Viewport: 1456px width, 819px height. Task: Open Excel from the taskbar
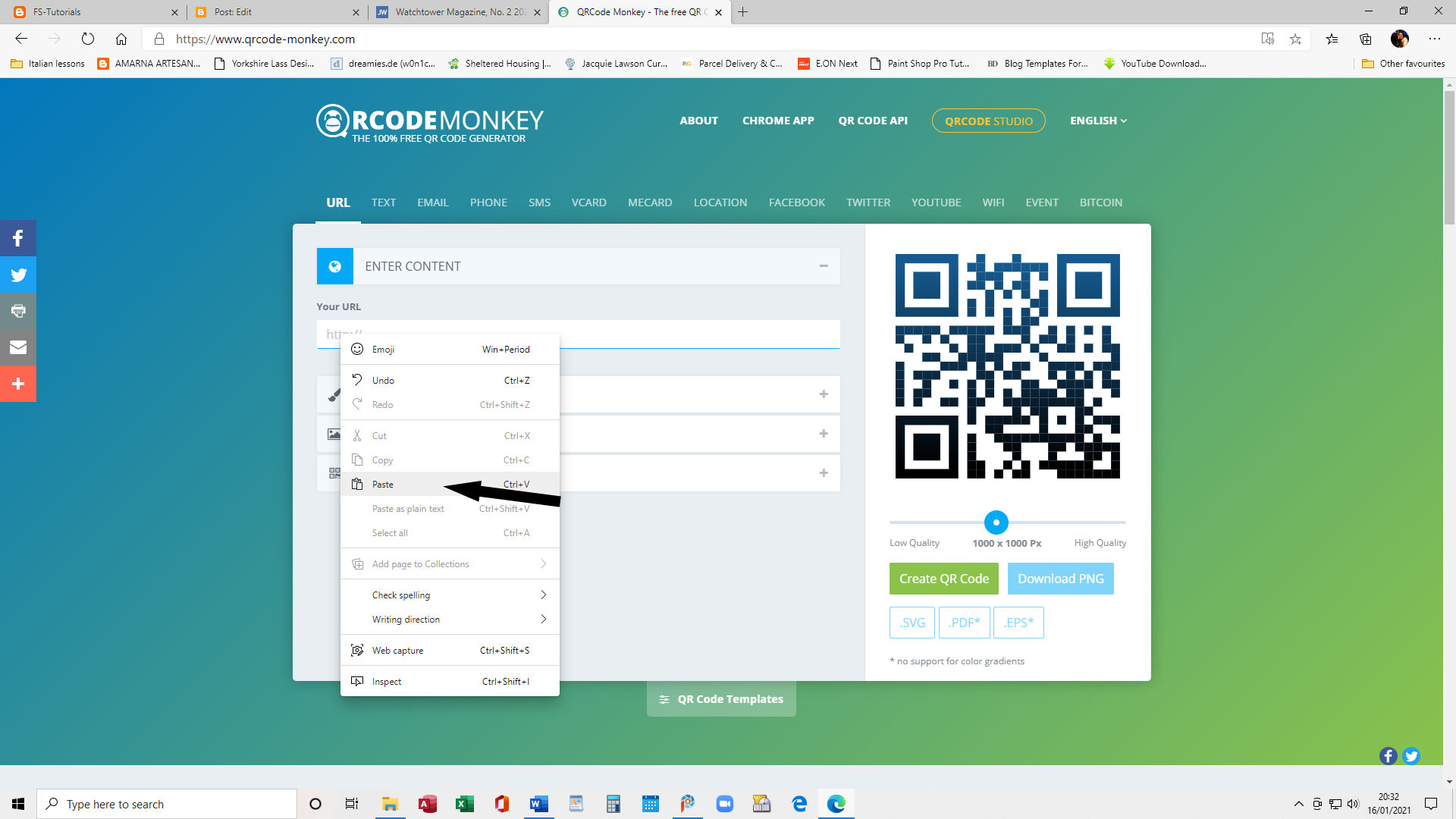tap(465, 804)
